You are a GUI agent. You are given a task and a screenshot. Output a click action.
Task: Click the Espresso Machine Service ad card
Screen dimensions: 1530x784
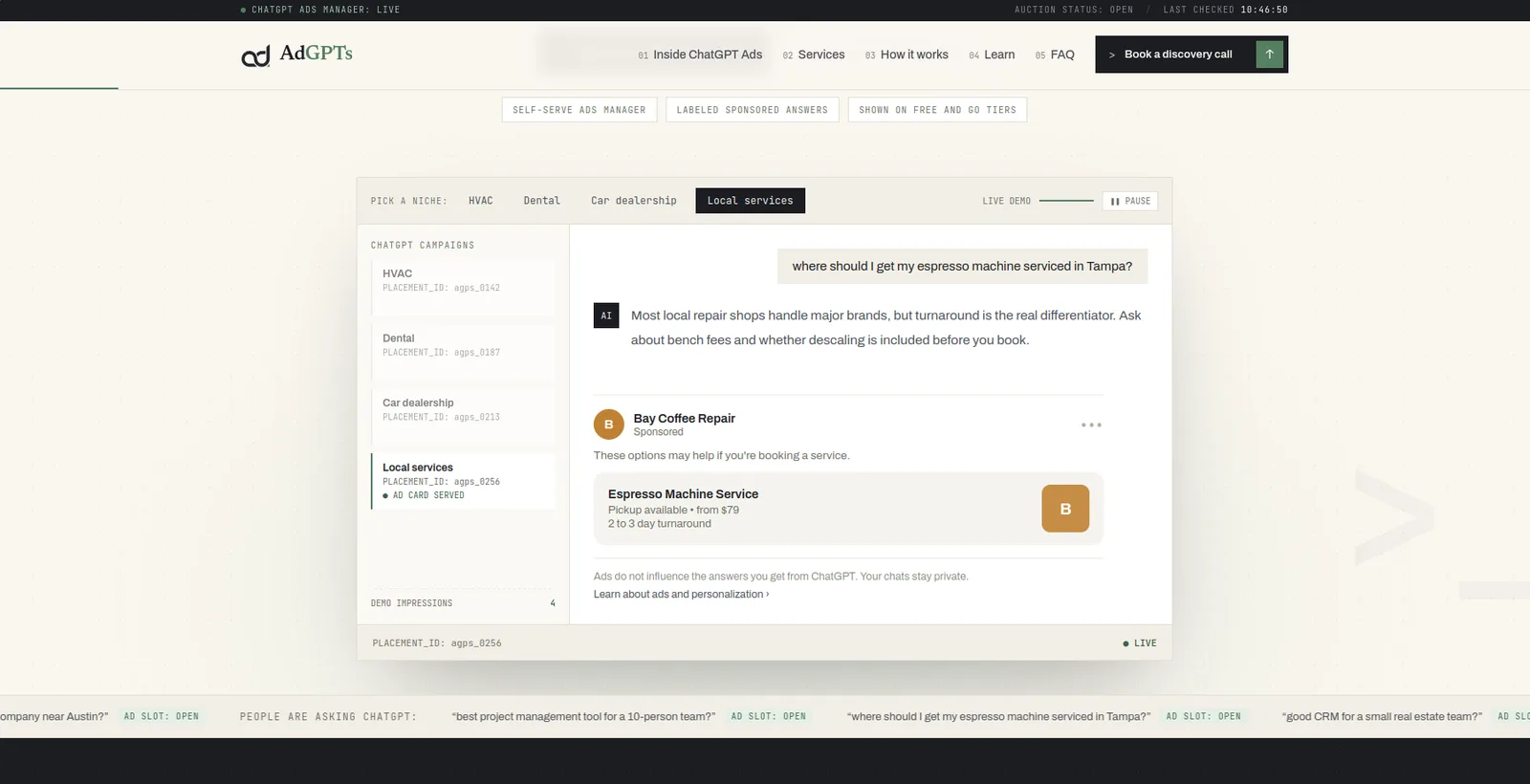pos(848,509)
